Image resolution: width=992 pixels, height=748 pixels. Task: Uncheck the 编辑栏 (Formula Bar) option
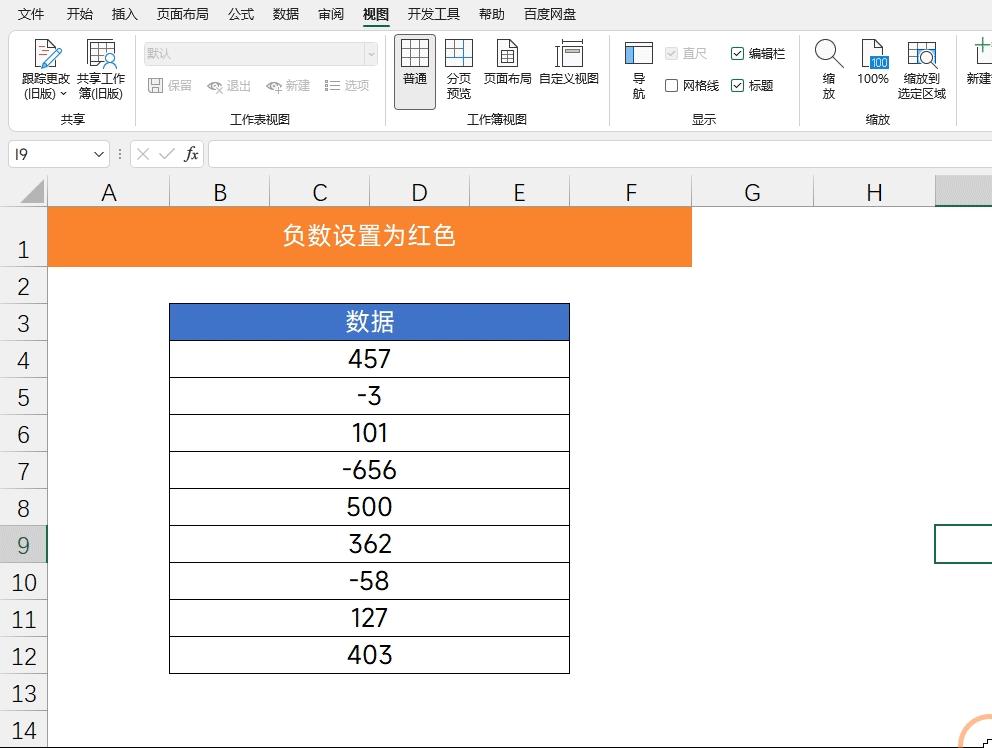[x=737, y=53]
